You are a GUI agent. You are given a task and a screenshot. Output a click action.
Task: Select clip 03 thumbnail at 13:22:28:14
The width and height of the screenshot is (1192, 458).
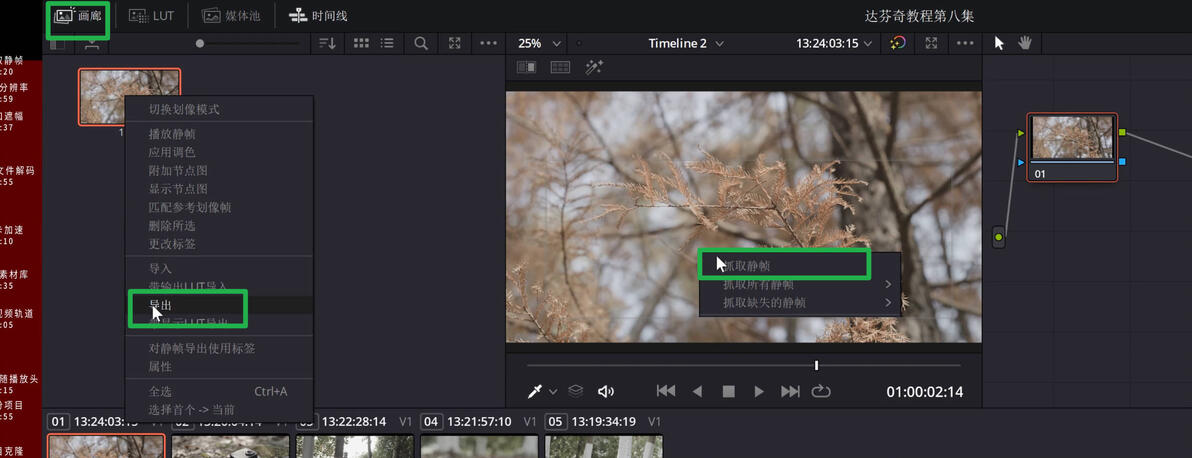pos(355,446)
